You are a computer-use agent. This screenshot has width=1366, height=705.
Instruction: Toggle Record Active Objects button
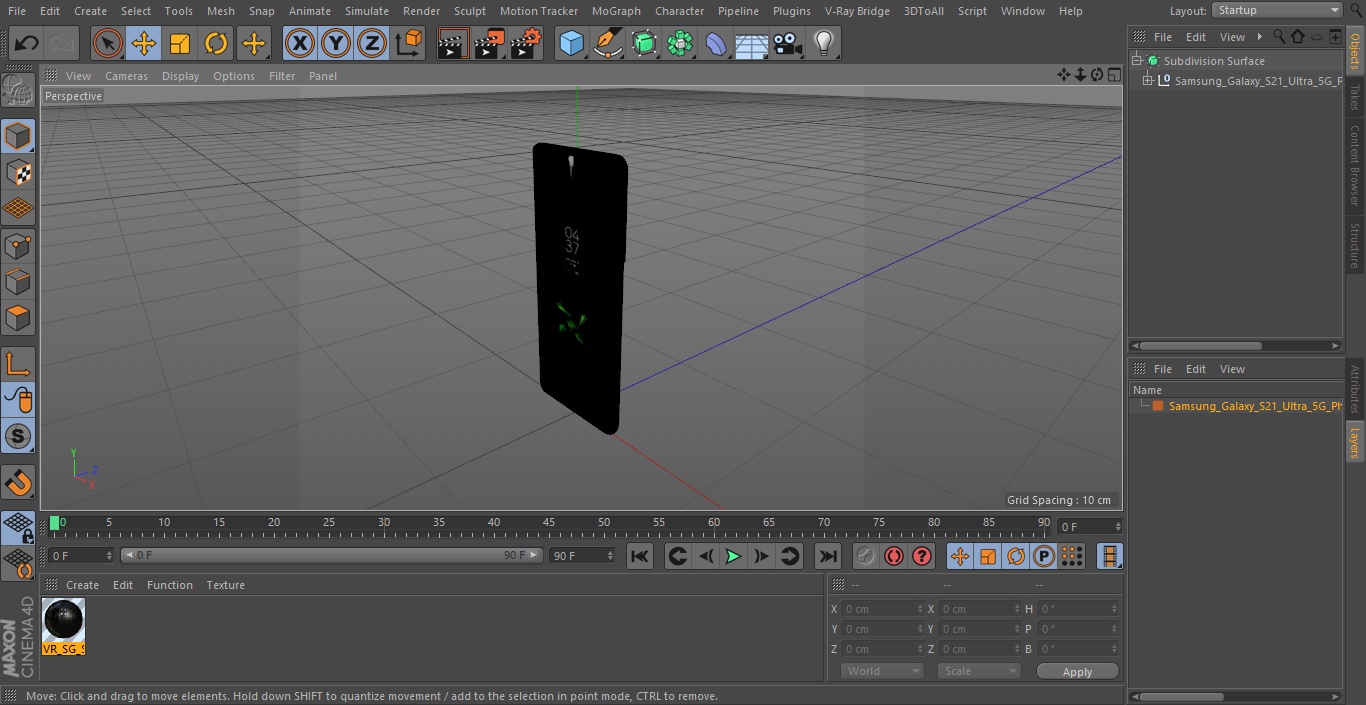point(866,556)
